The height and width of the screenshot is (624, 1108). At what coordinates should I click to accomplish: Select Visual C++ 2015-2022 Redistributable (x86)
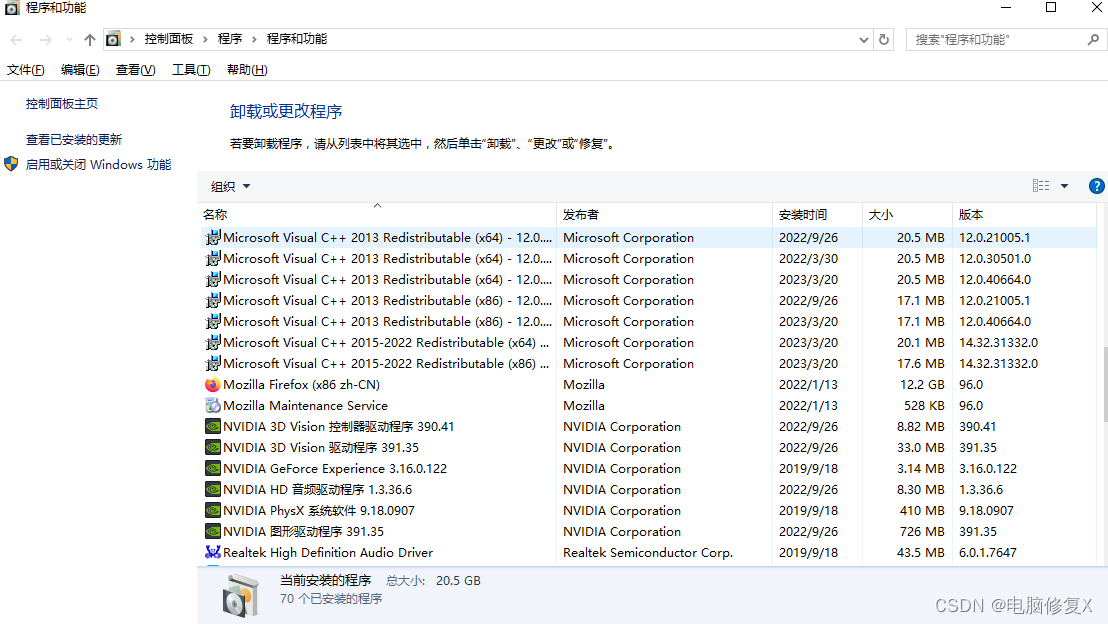click(647, 363)
